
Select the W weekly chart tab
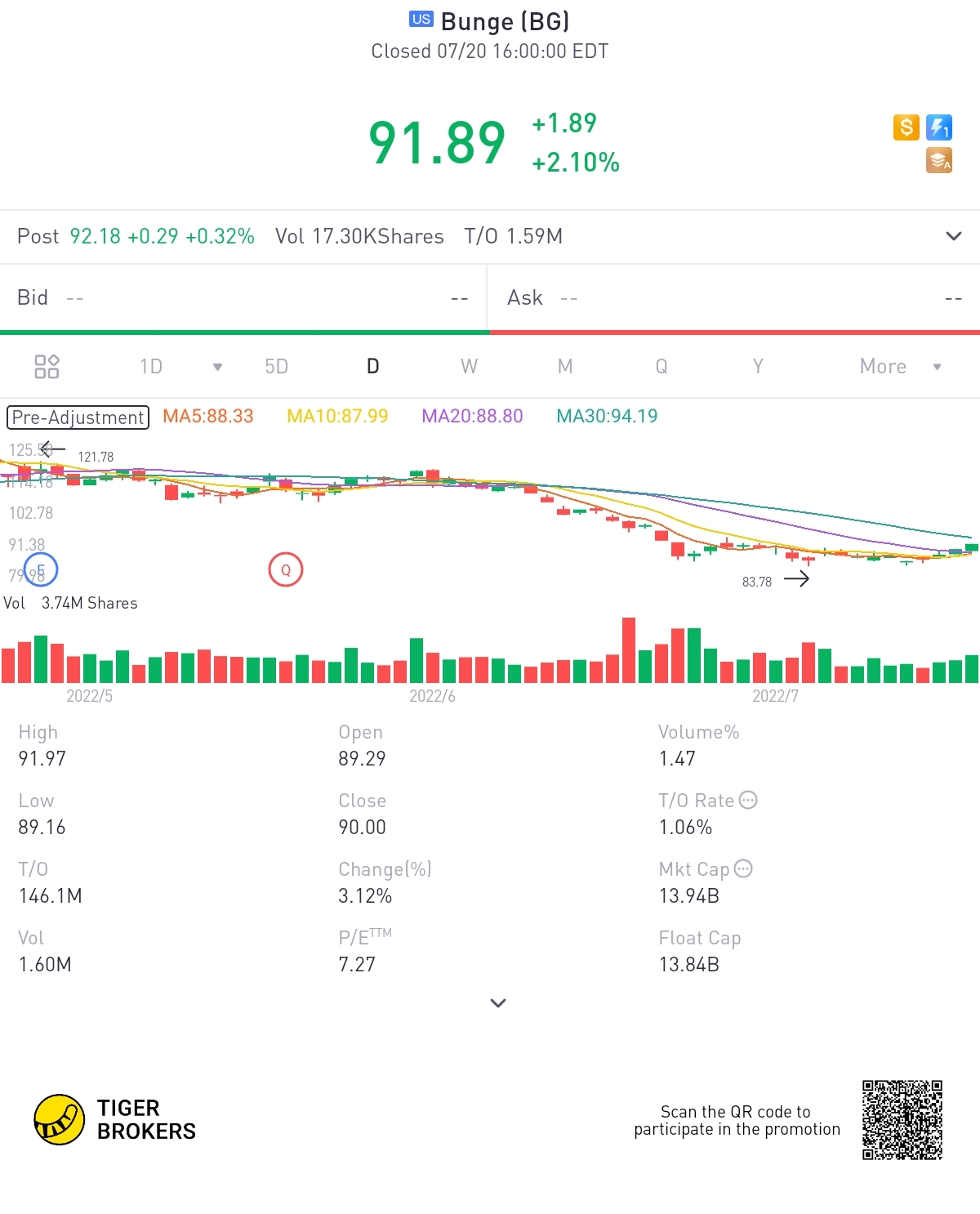[x=469, y=366]
